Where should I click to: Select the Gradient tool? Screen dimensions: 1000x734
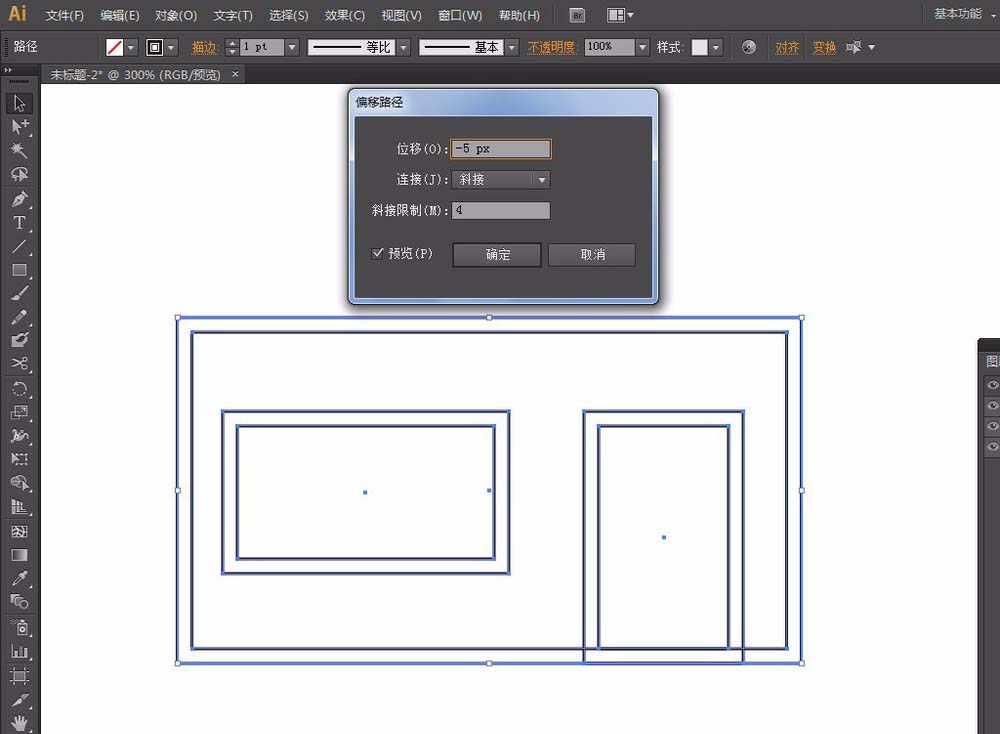click(19, 555)
